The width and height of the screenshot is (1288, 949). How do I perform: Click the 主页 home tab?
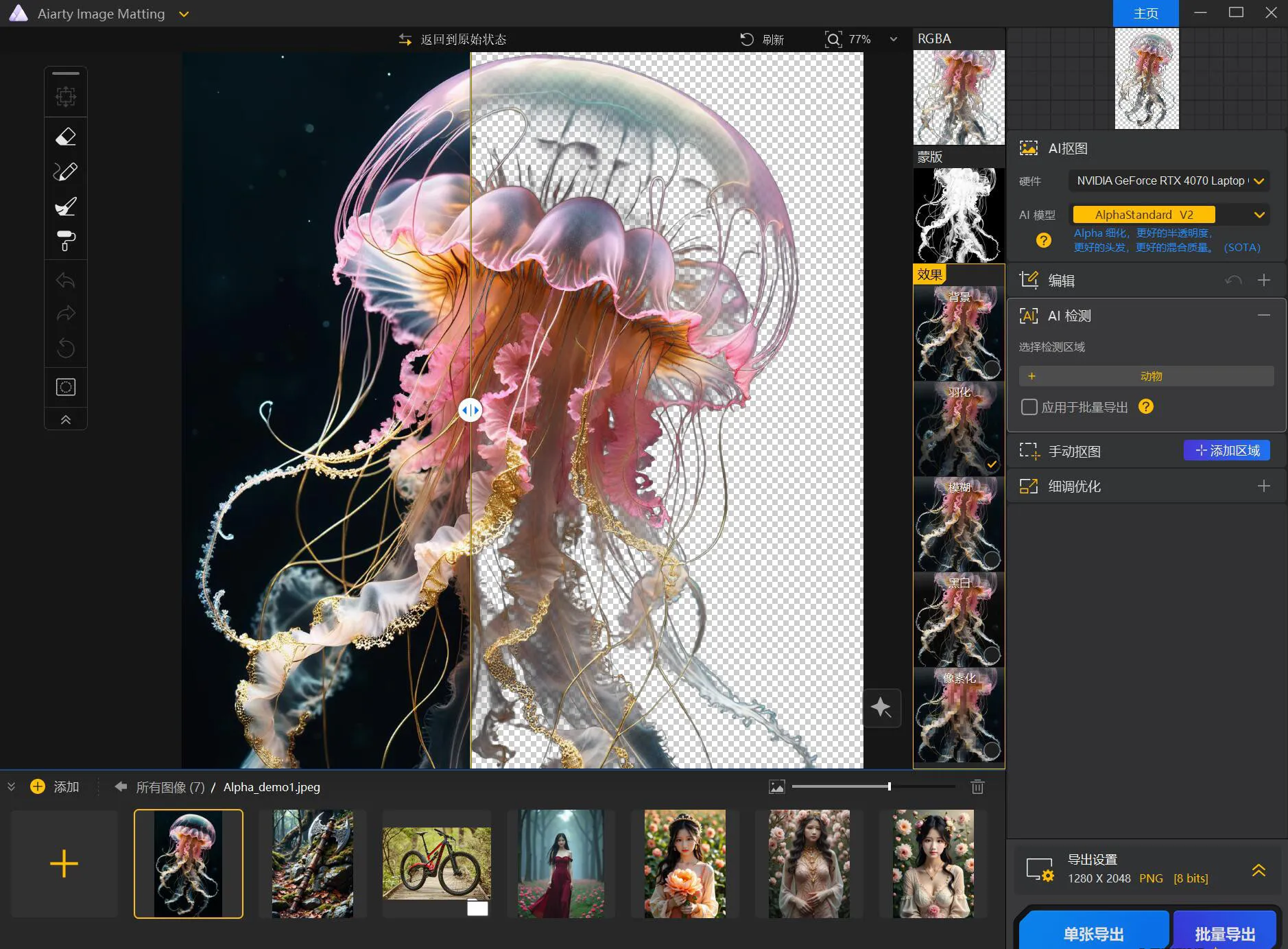coord(1145,13)
